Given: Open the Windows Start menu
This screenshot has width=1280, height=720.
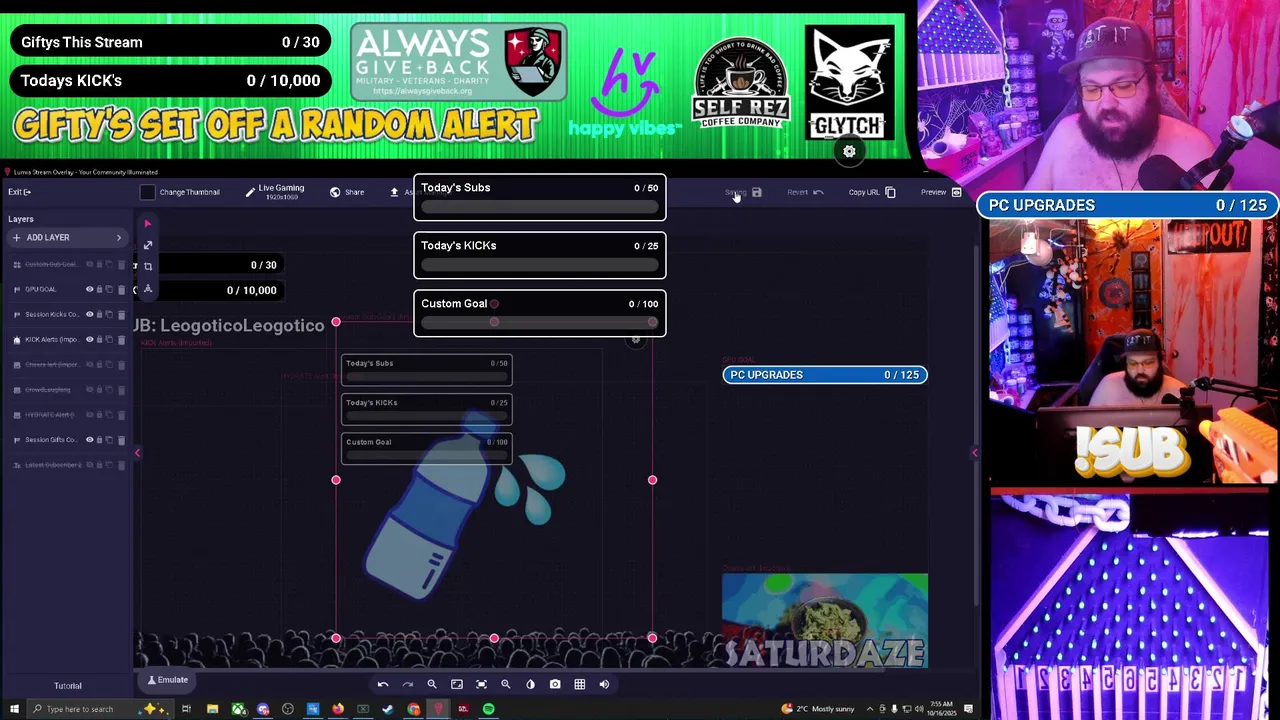Looking at the screenshot, I should (14, 709).
